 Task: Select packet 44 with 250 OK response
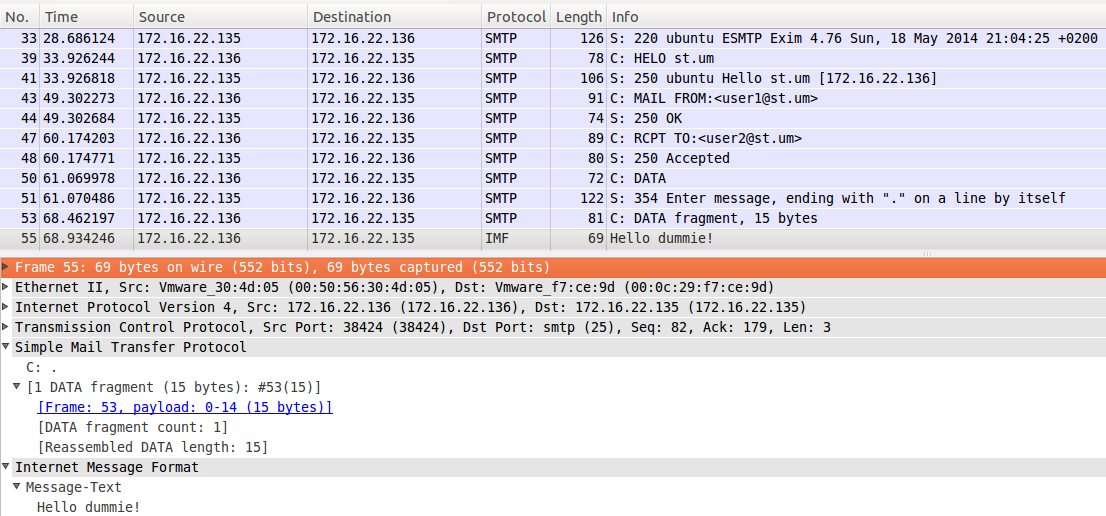click(x=553, y=118)
